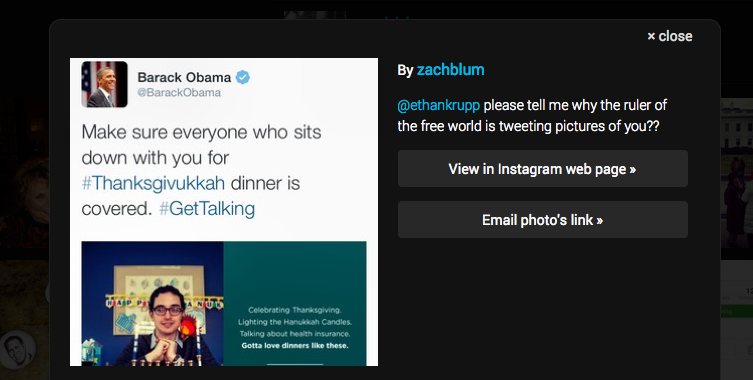Select the white building thumbnail at right edge
753x380 pixels.
coord(737,178)
